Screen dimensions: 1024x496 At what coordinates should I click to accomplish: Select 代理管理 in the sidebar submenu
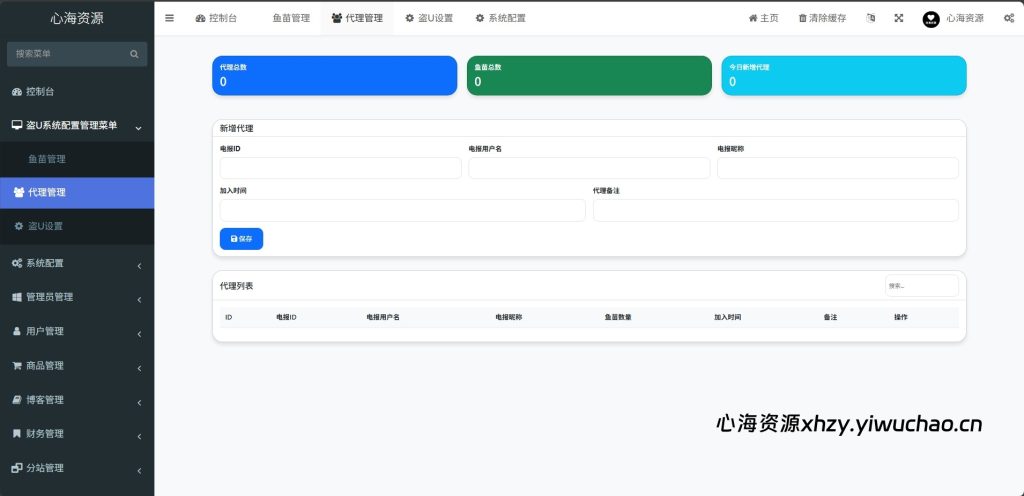pyautogui.click(x=77, y=193)
